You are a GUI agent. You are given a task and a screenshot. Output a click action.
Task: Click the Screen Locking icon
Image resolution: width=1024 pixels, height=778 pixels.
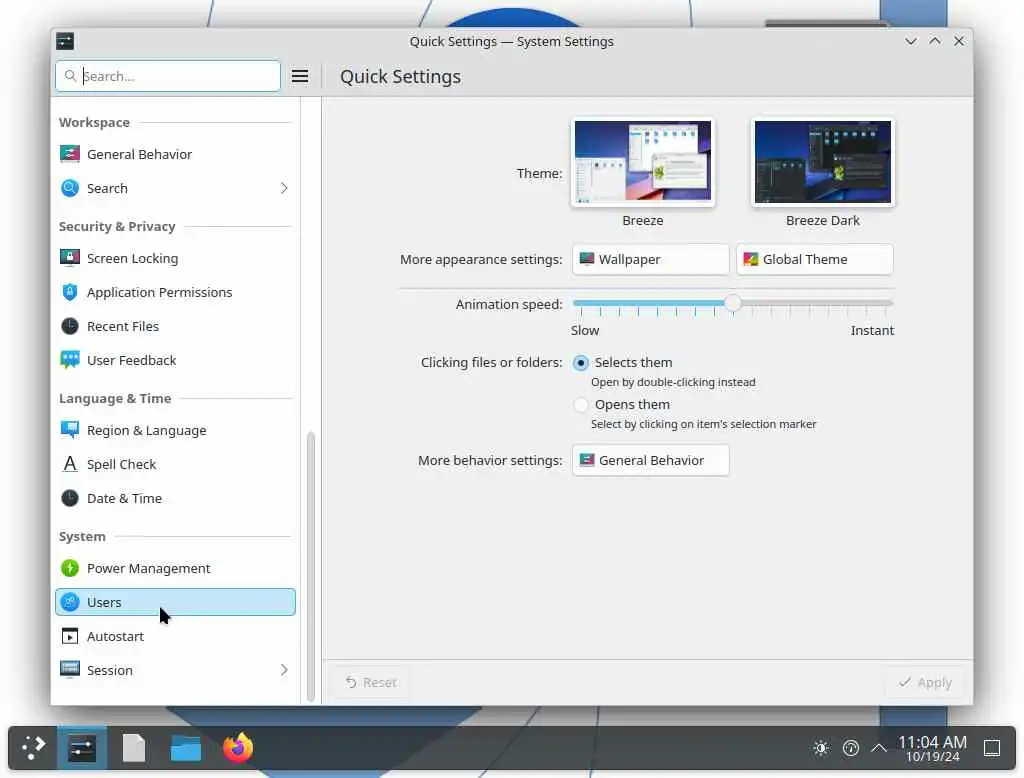(70, 258)
